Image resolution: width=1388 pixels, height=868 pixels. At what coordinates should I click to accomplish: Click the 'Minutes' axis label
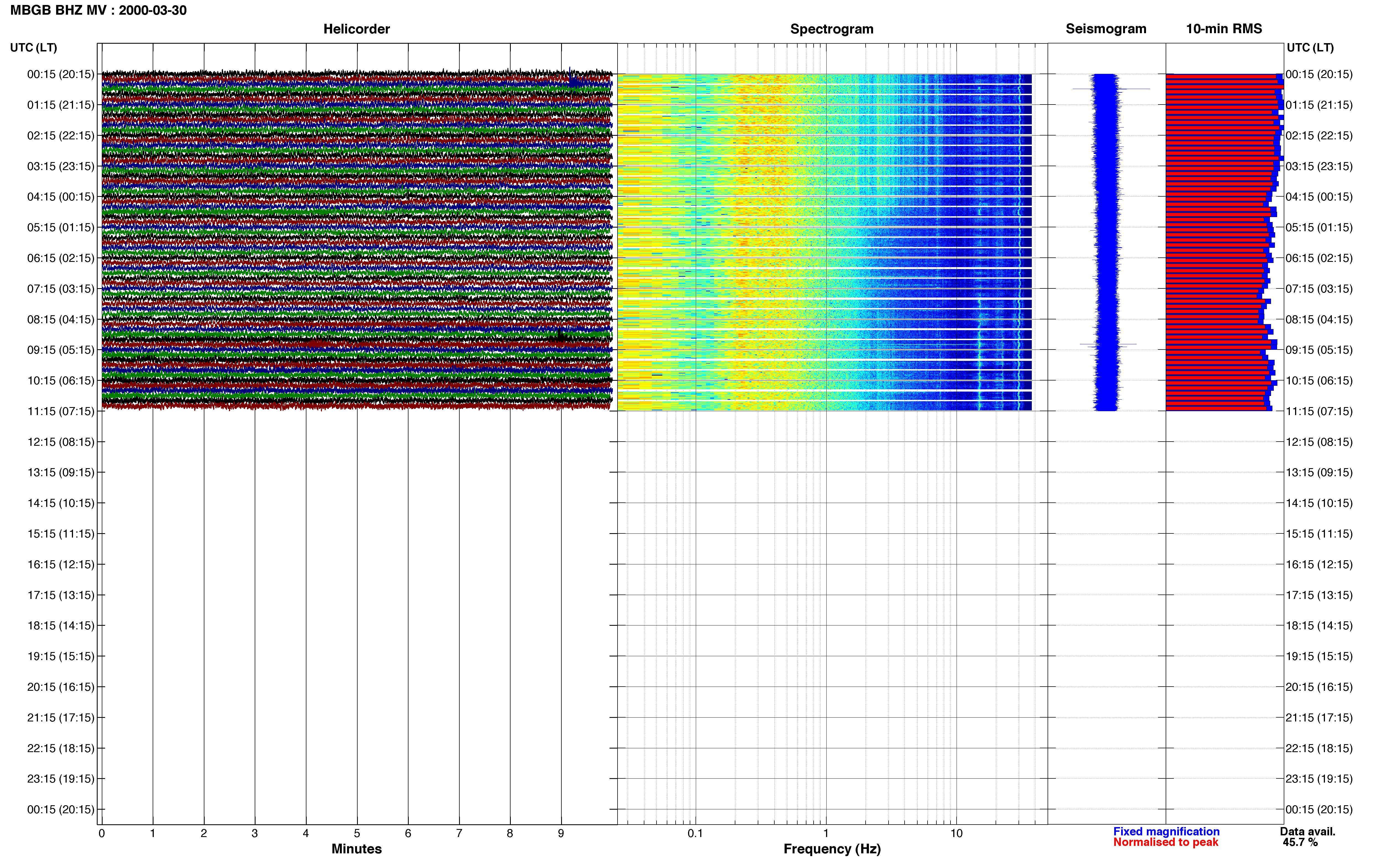pos(356,848)
